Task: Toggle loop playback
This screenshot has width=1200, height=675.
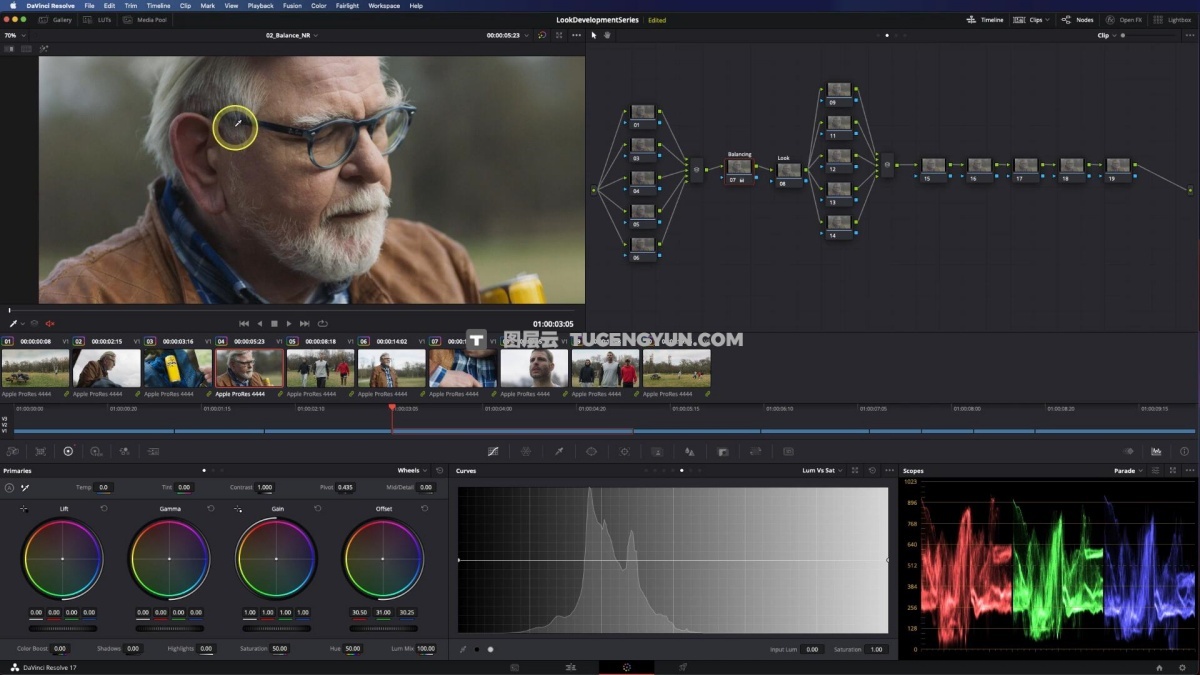Action: pos(322,324)
